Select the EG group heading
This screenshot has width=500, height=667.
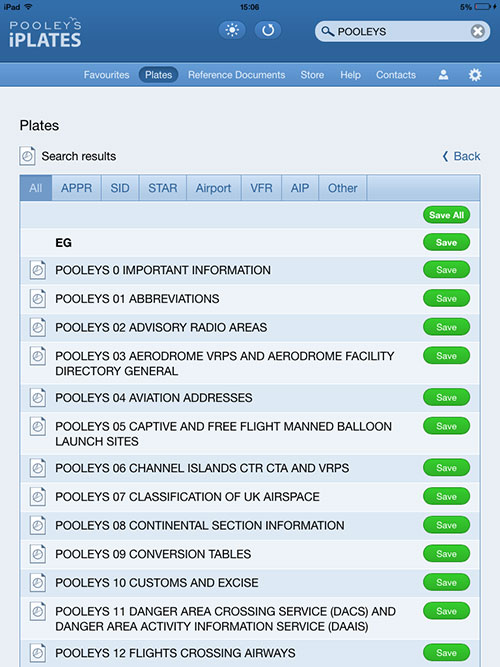(x=63, y=242)
